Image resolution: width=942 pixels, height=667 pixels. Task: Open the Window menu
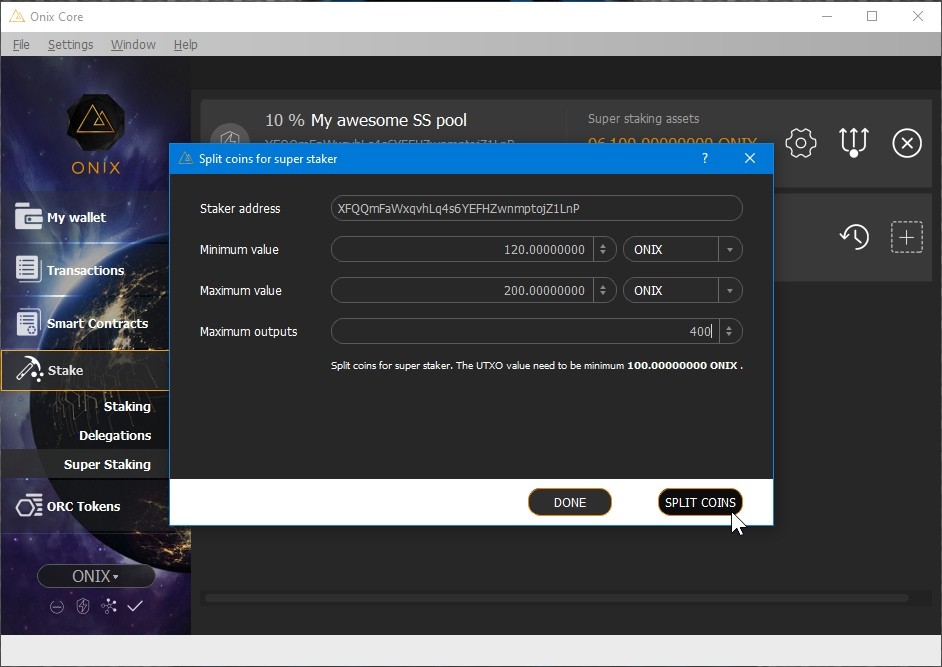point(133,44)
